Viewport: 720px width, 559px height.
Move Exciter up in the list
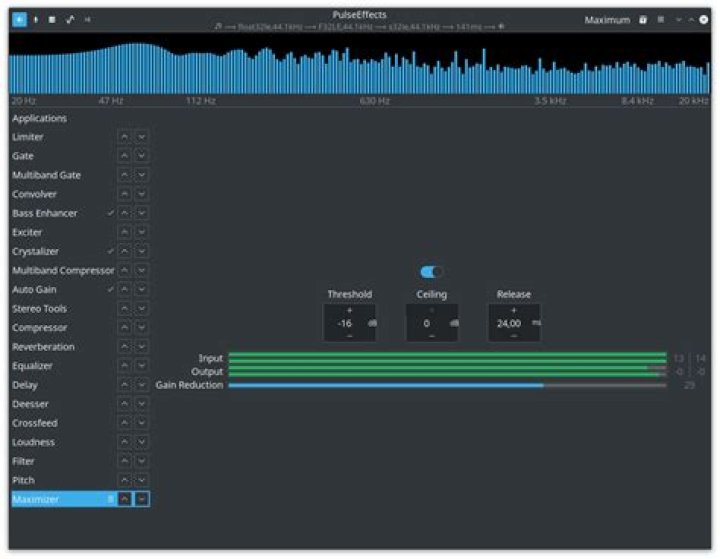(x=124, y=232)
